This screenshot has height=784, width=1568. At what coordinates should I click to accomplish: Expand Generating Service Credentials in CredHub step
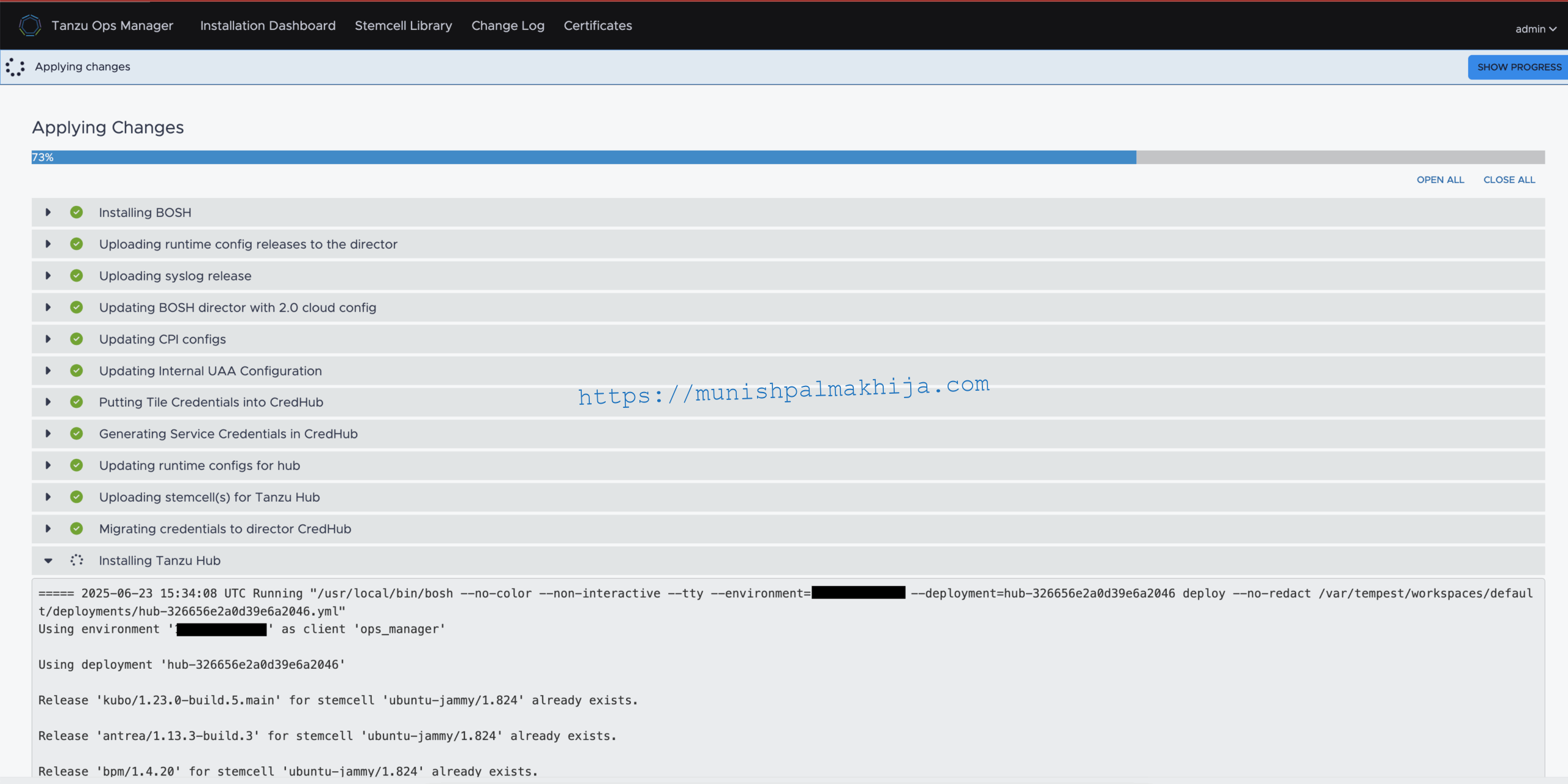click(x=48, y=434)
